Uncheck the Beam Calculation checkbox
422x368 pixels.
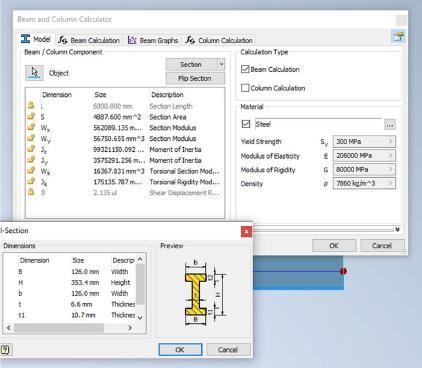pos(245,69)
